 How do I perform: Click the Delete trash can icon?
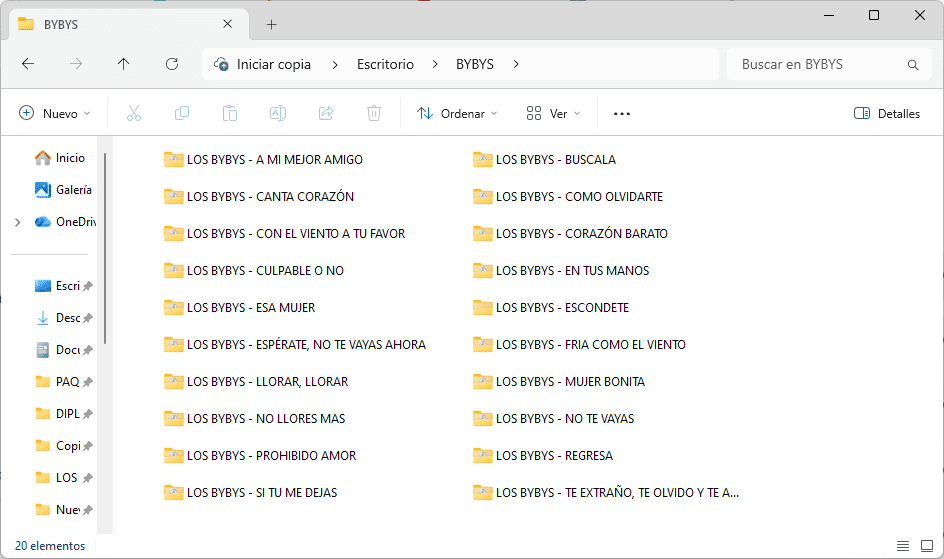point(374,114)
